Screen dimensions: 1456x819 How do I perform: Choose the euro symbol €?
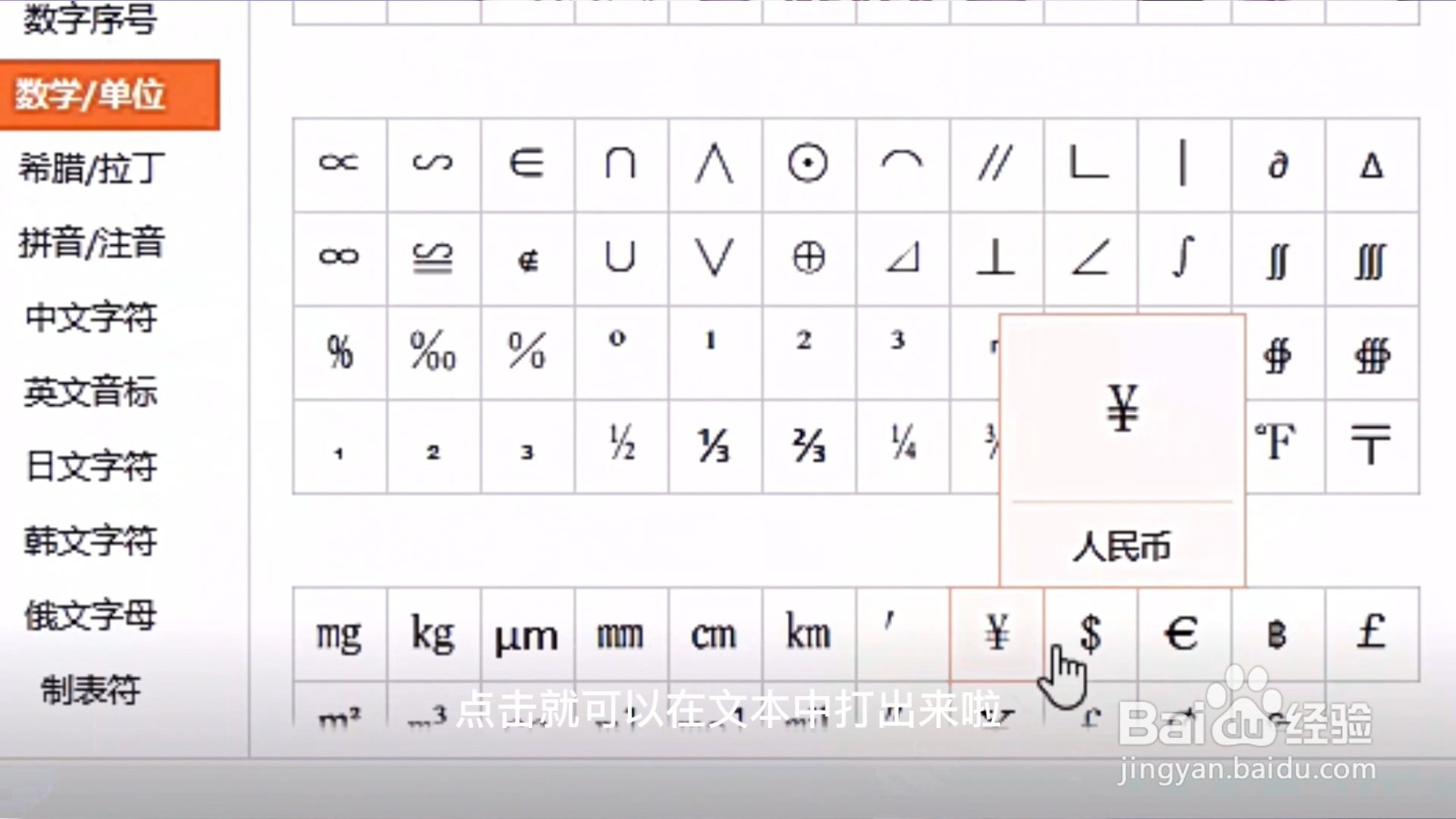tap(1183, 634)
